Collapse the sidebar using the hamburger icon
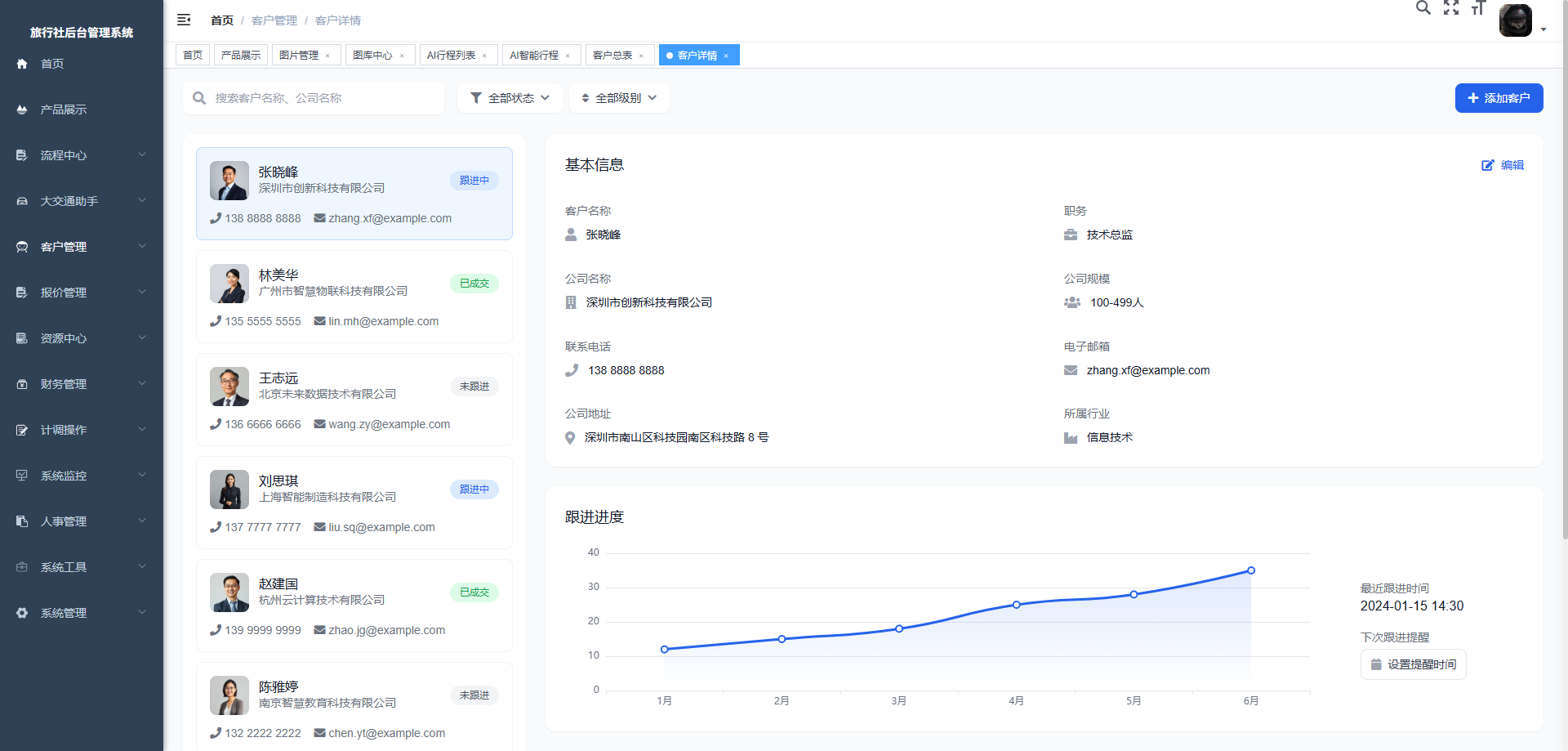This screenshot has width=1568, height=751. 184,19
